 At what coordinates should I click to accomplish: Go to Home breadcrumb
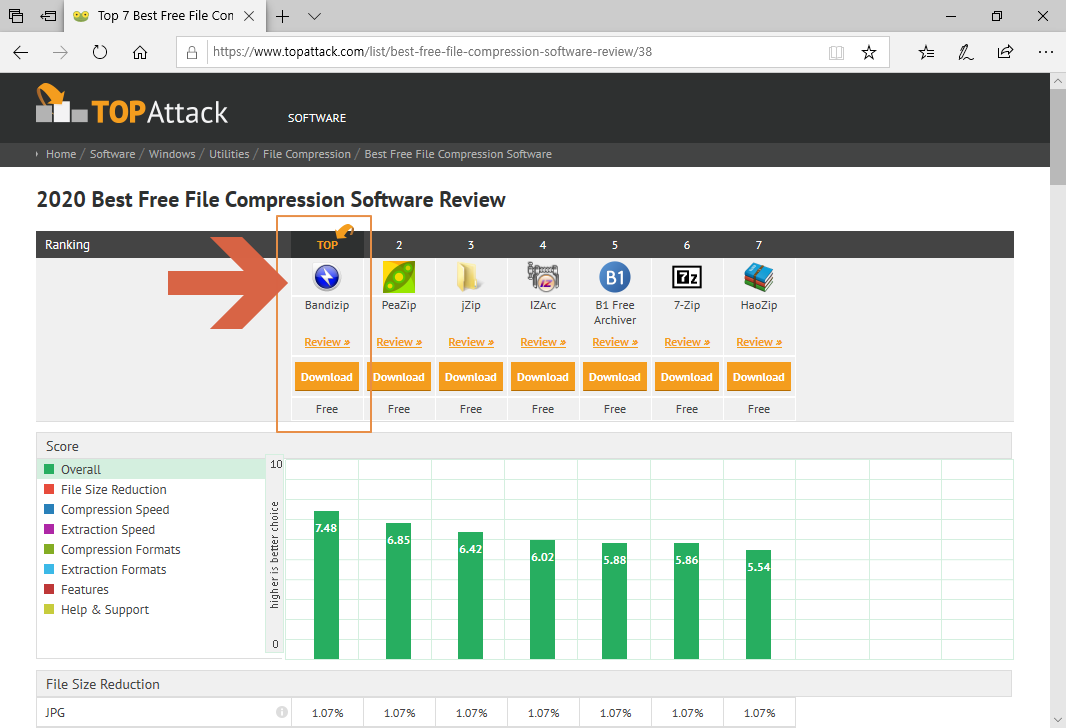pos(61,154)
